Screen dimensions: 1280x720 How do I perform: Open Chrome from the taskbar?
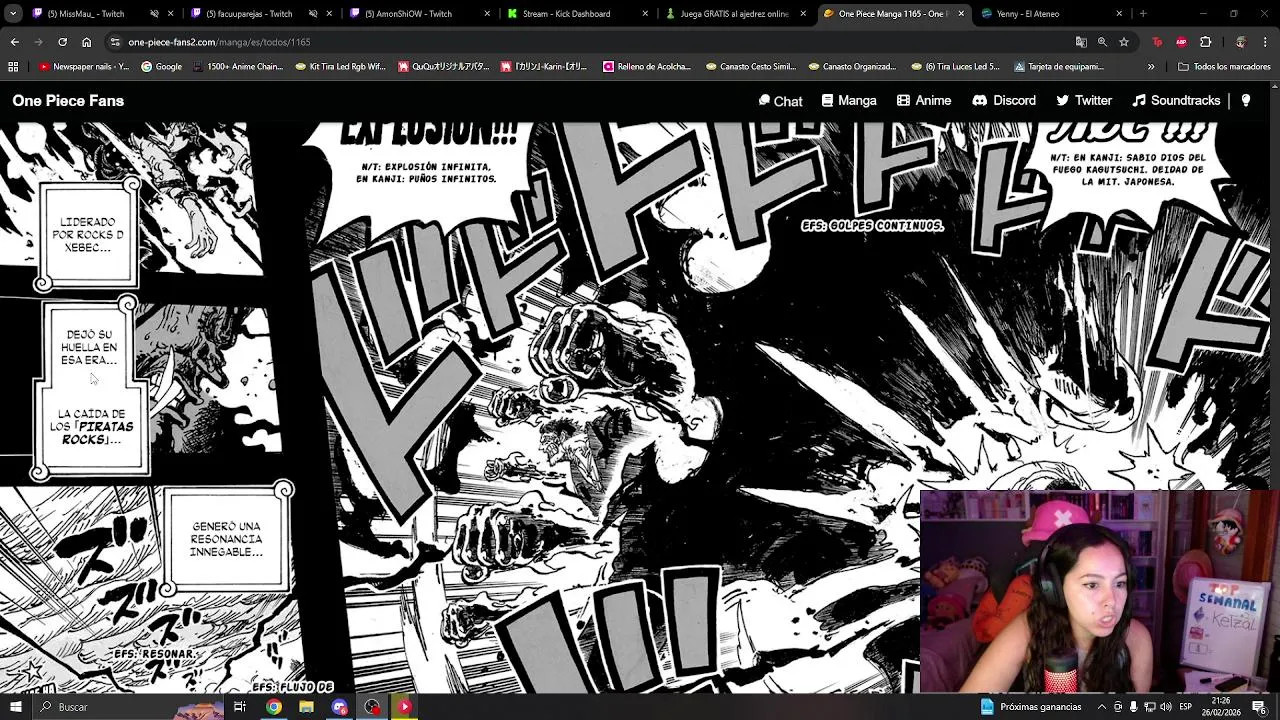coord(273,707)
